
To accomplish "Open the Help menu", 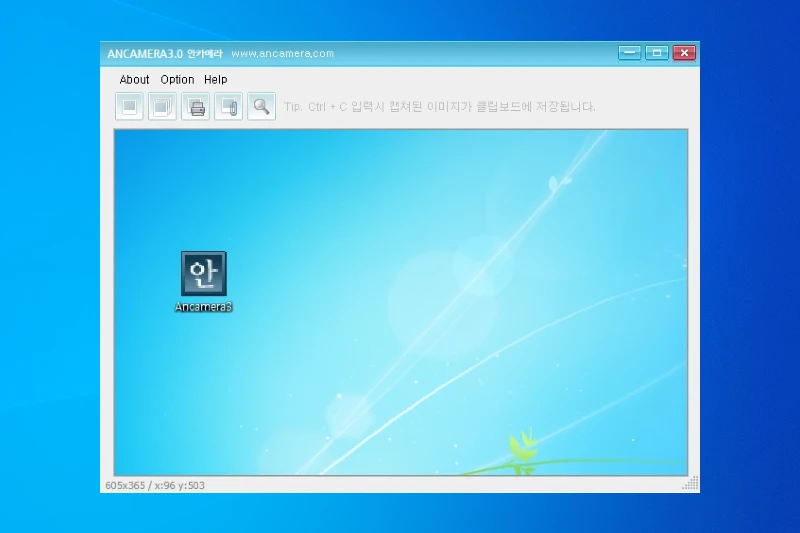I will (x=215, y=80).
